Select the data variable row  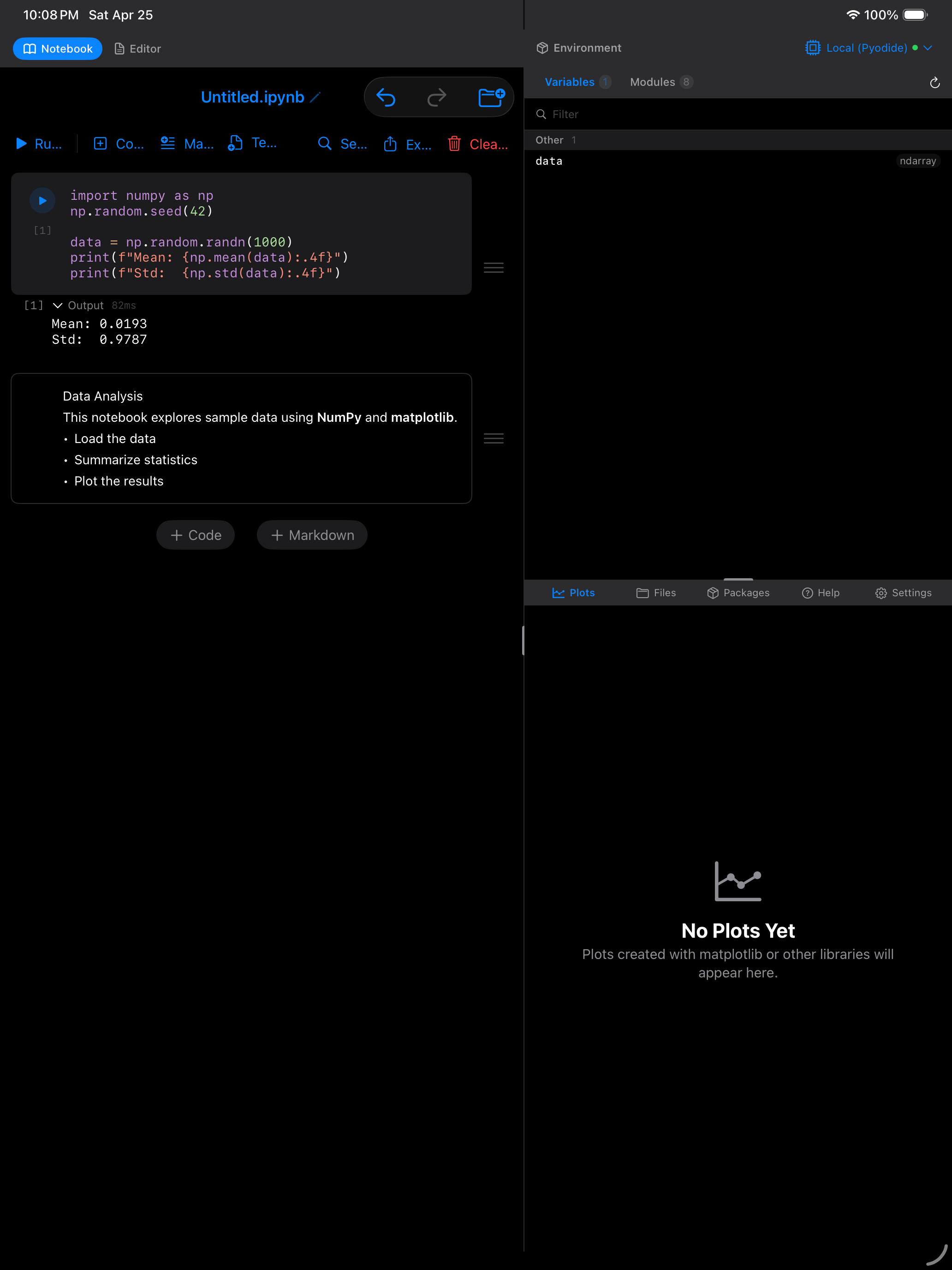point(738,162)
